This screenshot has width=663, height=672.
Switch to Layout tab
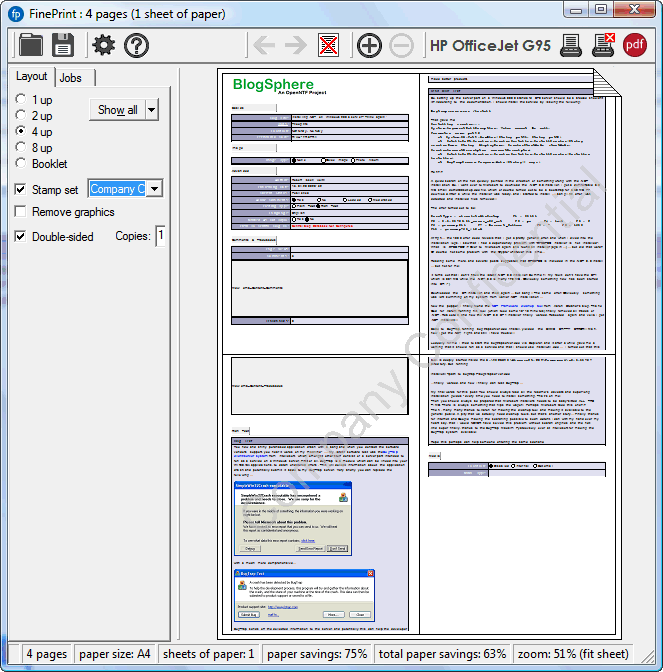point(31,76)
